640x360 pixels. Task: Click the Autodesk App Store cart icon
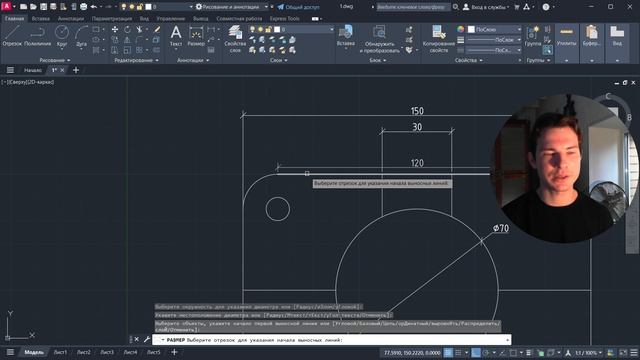click(x=516, y=7)
